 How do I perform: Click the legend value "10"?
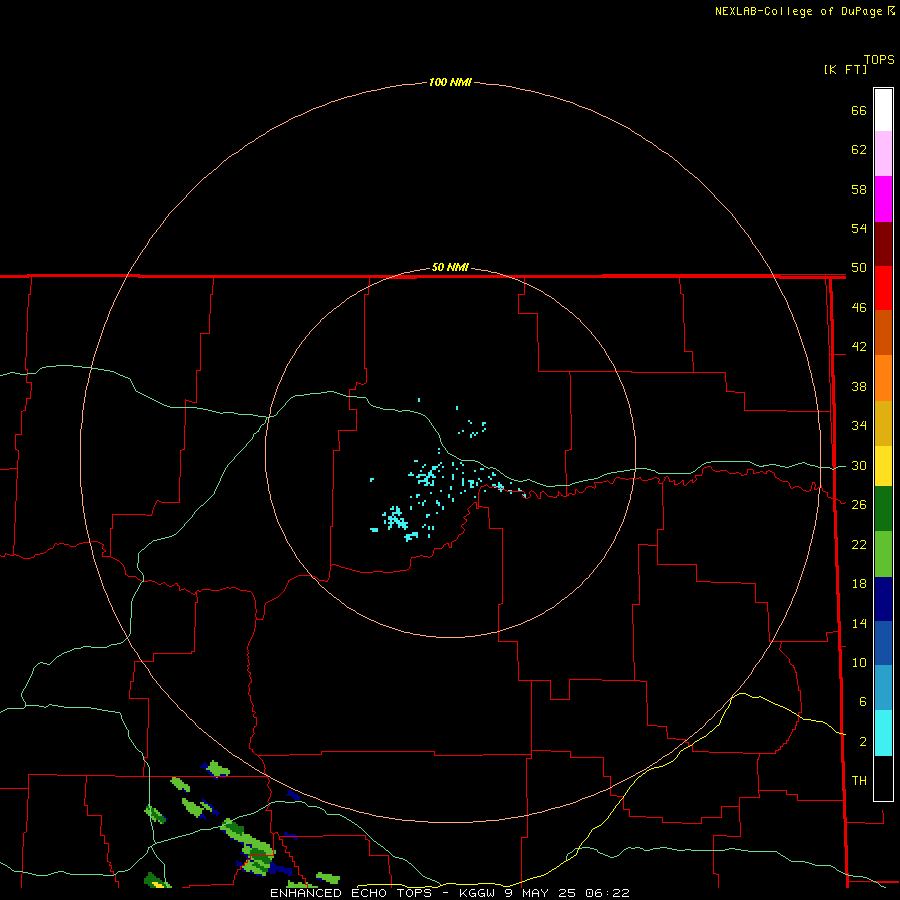(859, 663)
